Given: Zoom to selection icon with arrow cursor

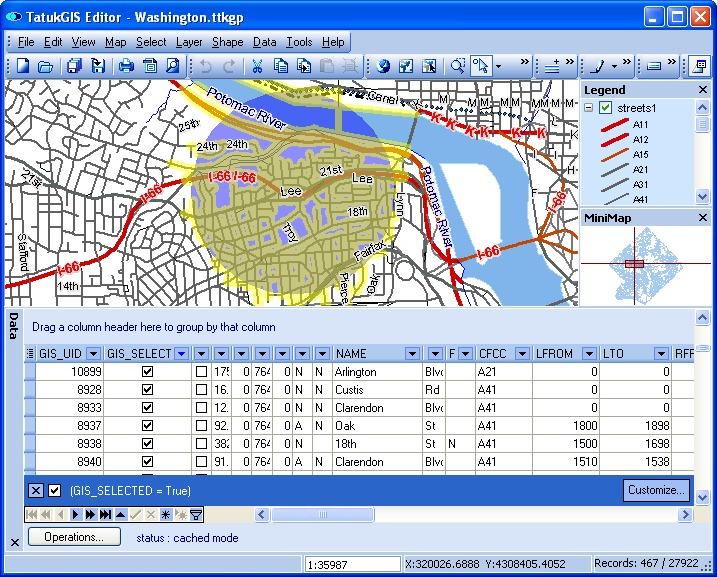Looking at the screenshot, I should tap(429, 66).
